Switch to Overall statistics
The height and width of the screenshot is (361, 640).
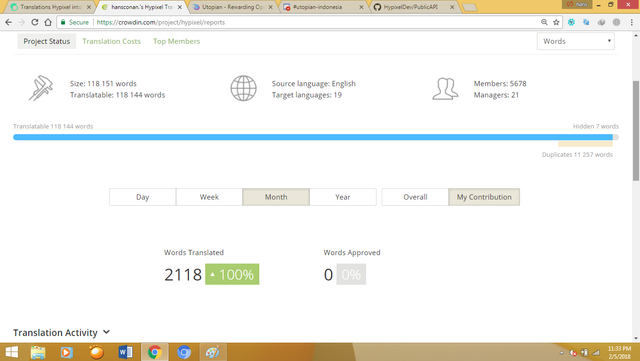[x=415, y=197]
